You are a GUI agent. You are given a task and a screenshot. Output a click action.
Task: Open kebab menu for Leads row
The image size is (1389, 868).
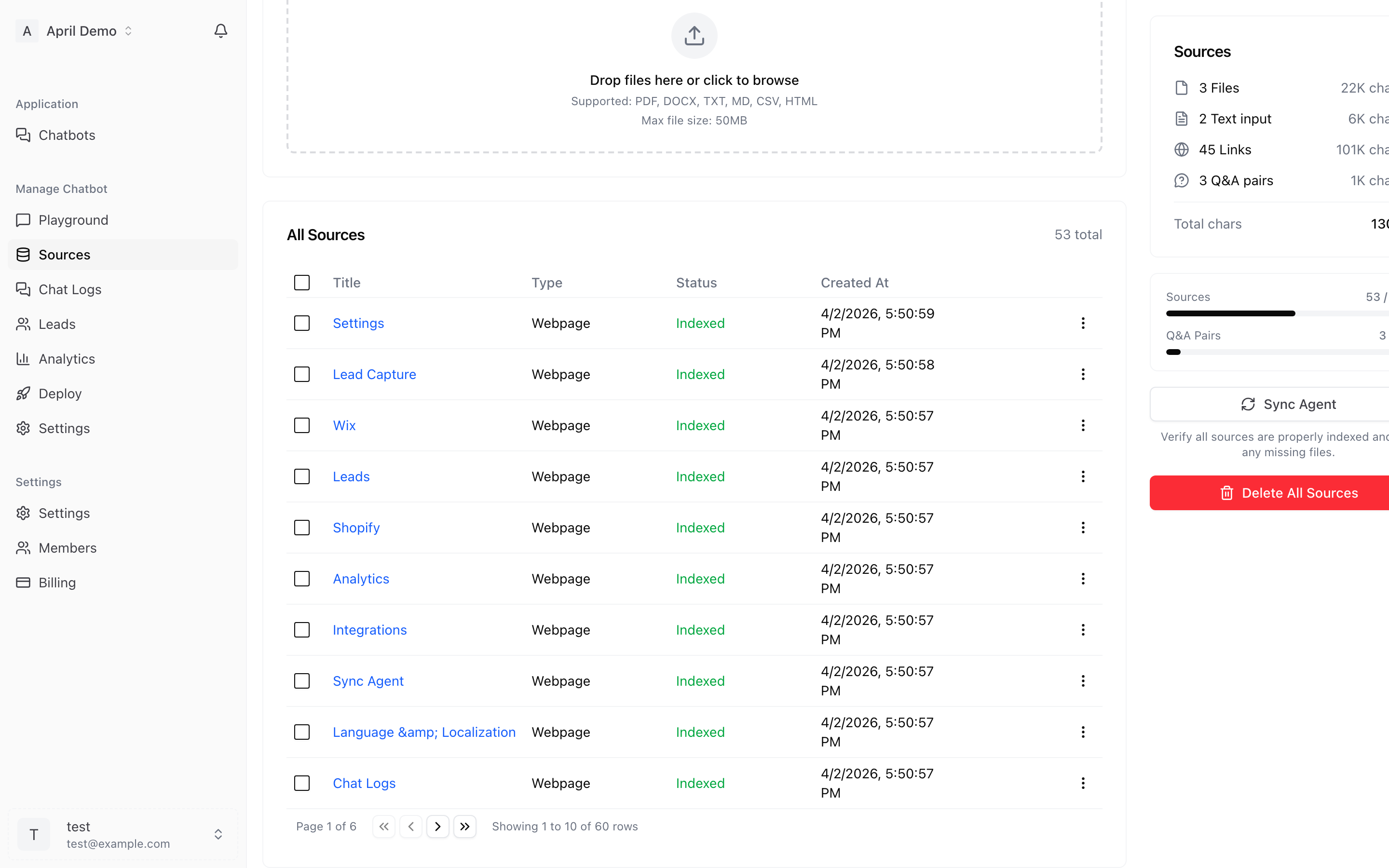tap(1082, 476)
